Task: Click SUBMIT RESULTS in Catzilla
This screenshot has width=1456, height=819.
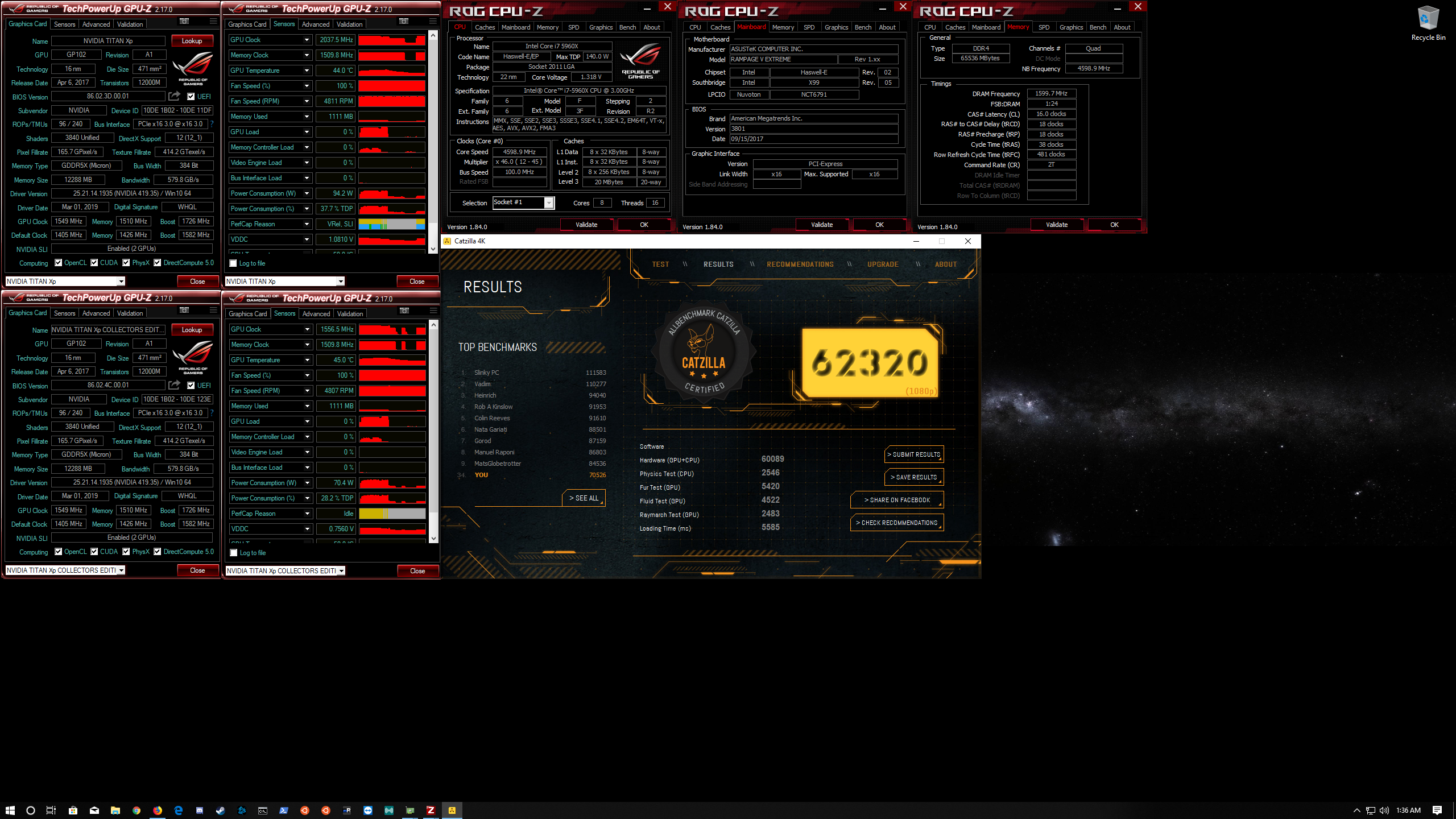Action: click(914, 454)
